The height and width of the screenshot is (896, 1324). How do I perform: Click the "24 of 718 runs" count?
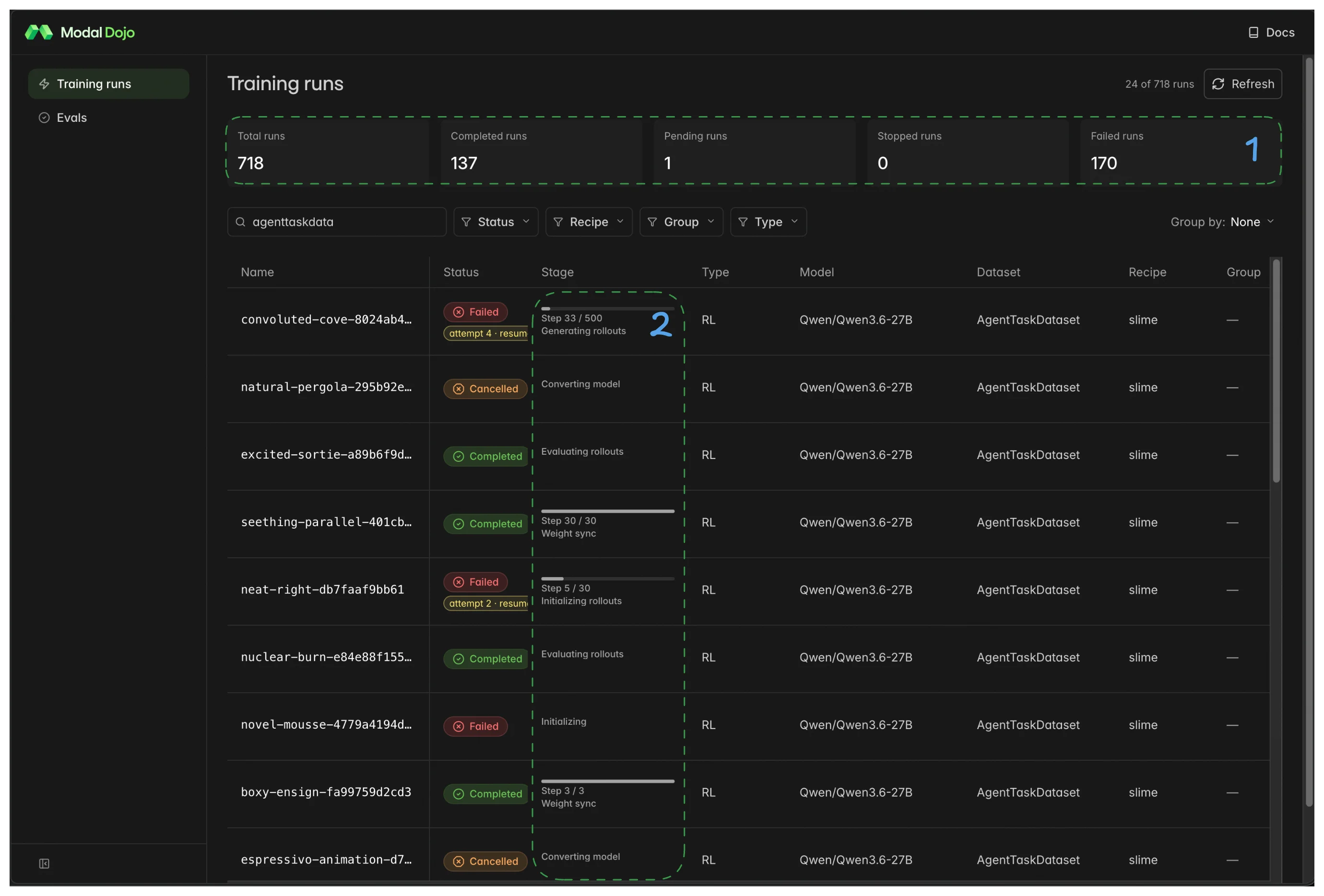(x=1159, y=84)
